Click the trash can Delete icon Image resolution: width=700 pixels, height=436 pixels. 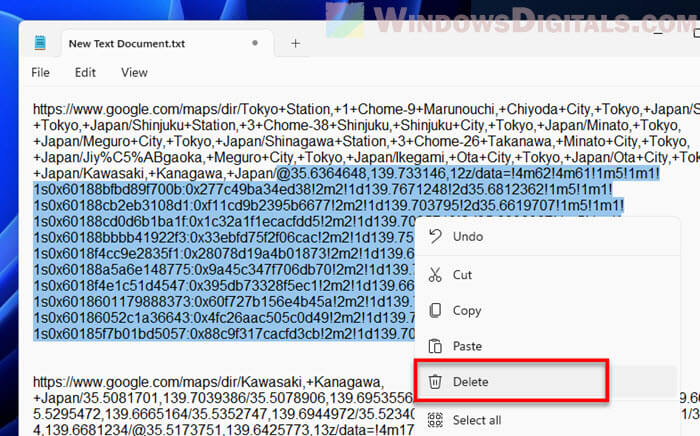point(435,382)
